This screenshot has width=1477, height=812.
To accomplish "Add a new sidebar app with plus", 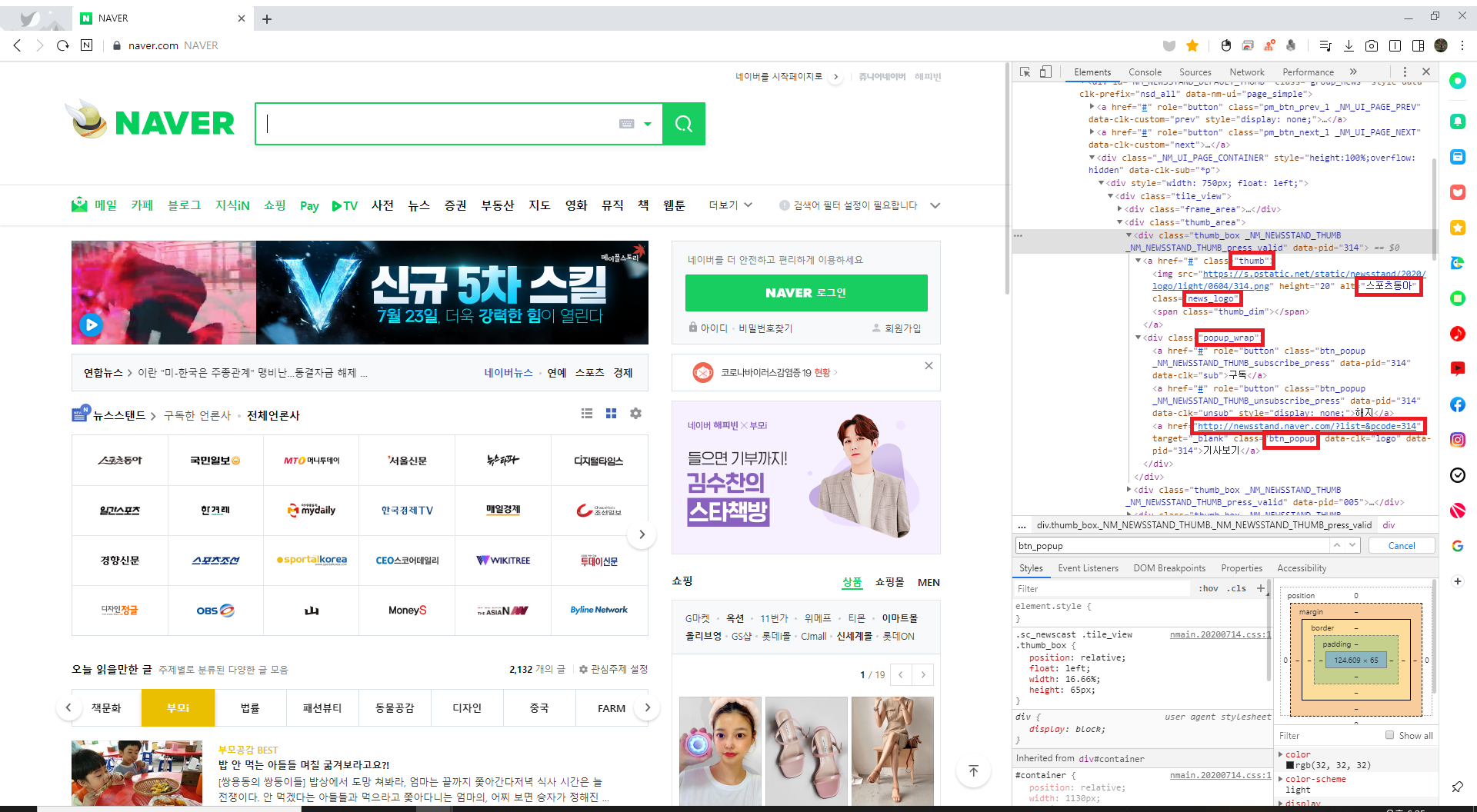I will [x=1458, y=581].
